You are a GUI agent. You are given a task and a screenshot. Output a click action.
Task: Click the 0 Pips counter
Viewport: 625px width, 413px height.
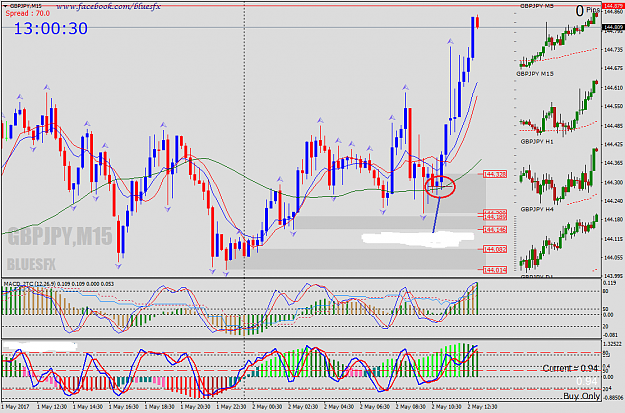588,11
